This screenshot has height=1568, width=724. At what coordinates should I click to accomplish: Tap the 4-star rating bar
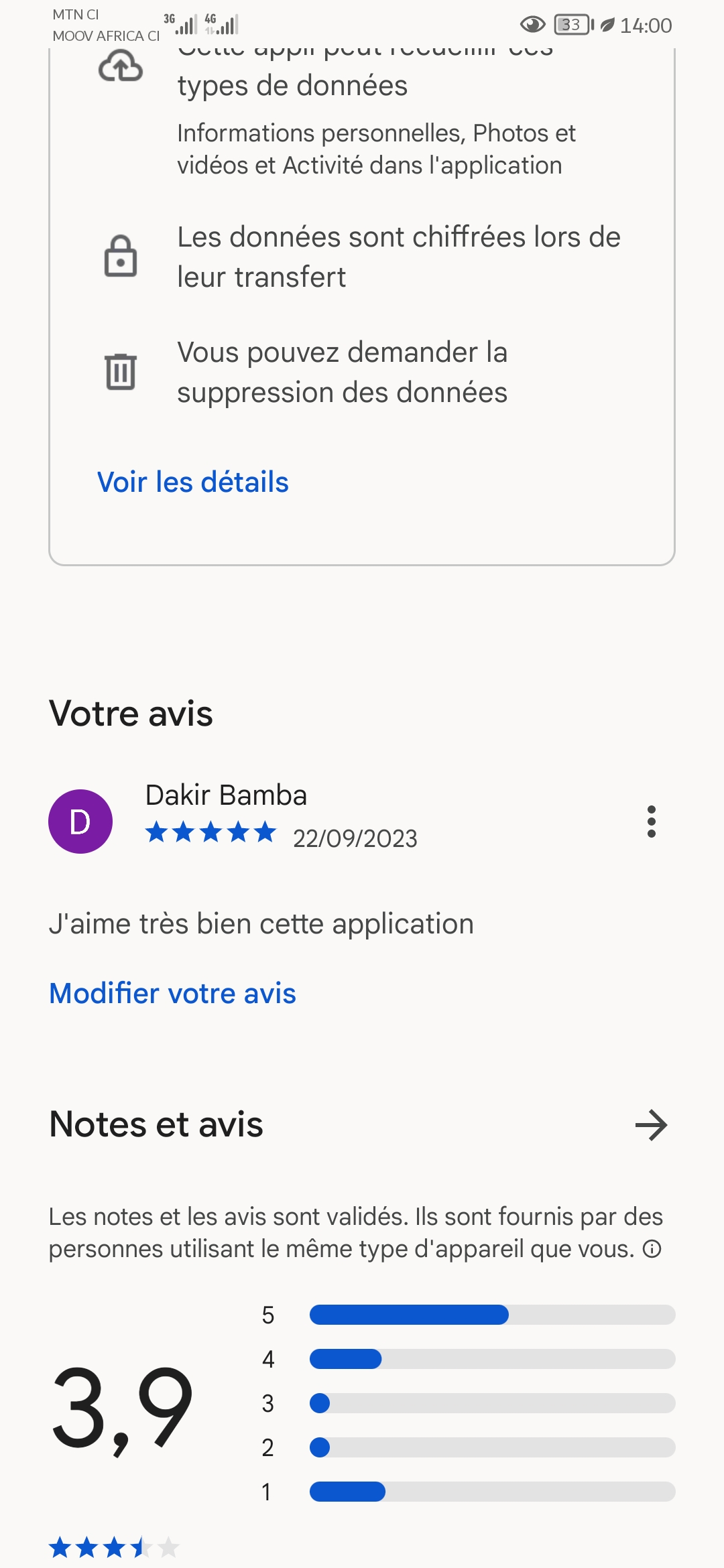pos(491,1359)
